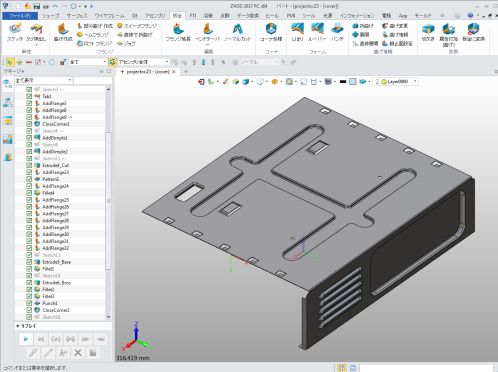The image size is (498, 372).
Task: Open the コーナ処理 corner tool
Action: click(x=271, y=32)
